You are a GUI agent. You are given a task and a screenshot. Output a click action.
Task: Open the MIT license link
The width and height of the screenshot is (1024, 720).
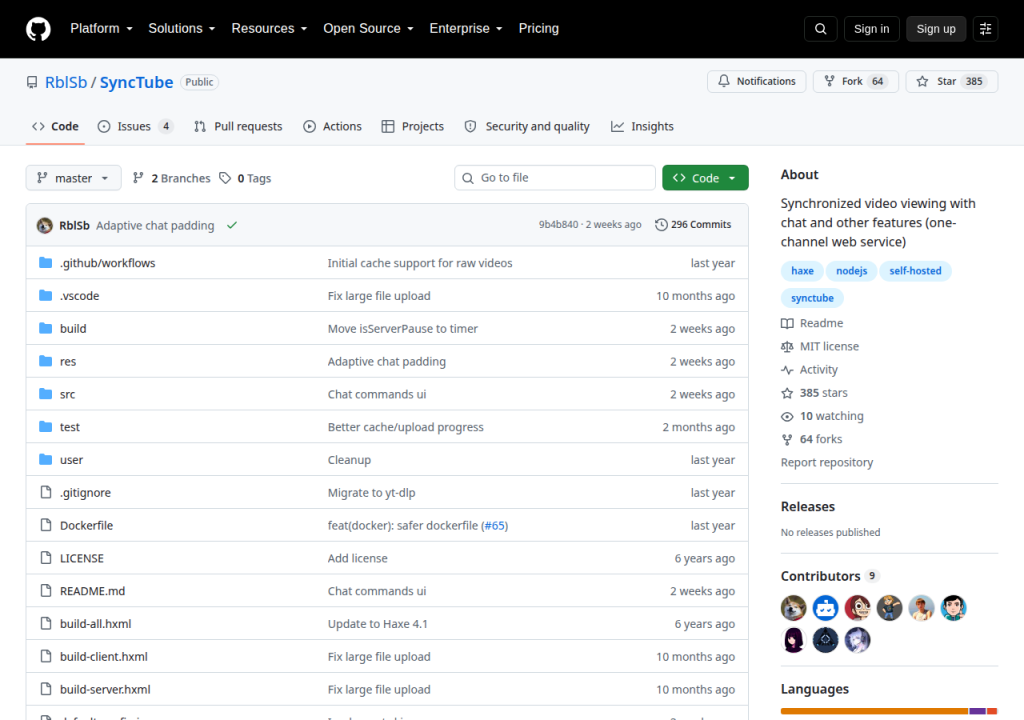[x=820, y=346]
